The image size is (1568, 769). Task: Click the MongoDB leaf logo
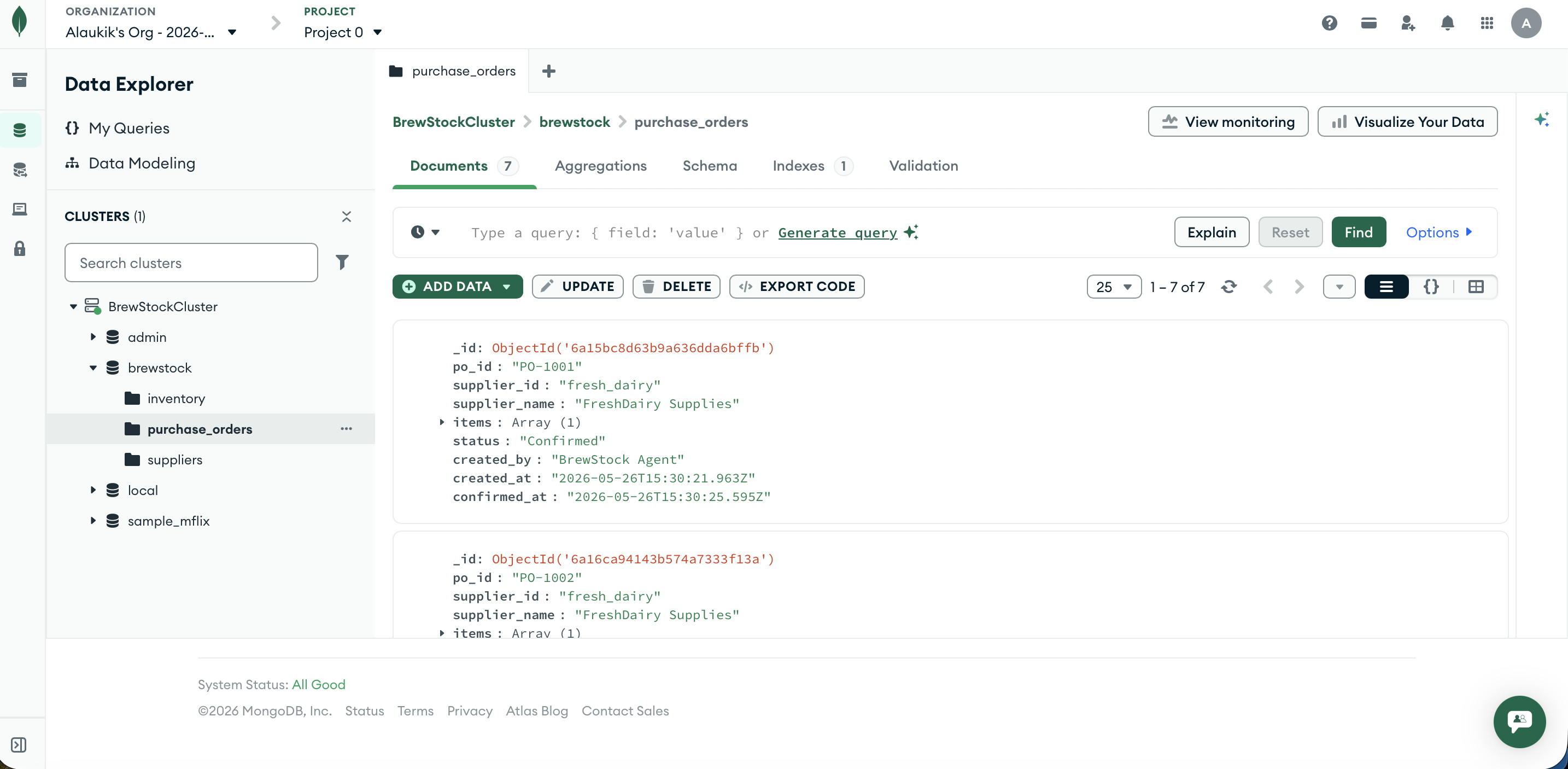point(20,22)
